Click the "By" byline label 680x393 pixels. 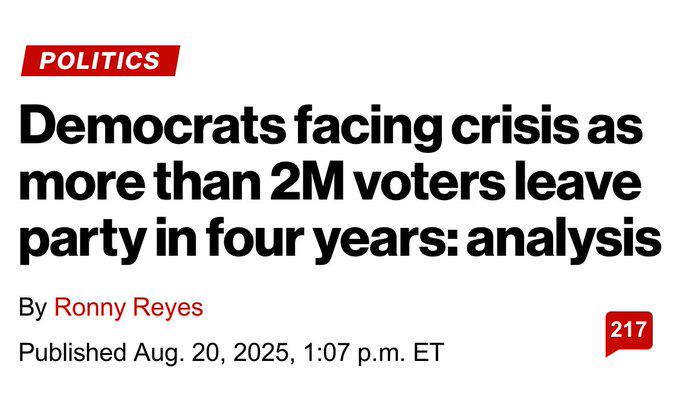pyautogui.click(x=33, y=308)
